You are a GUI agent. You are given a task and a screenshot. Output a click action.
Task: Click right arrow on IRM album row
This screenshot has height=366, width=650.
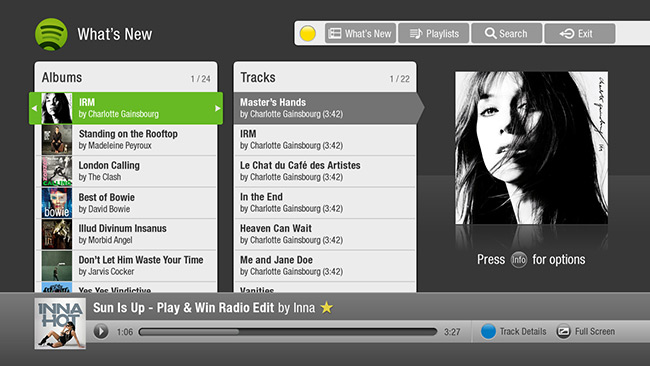pos(218,108)
